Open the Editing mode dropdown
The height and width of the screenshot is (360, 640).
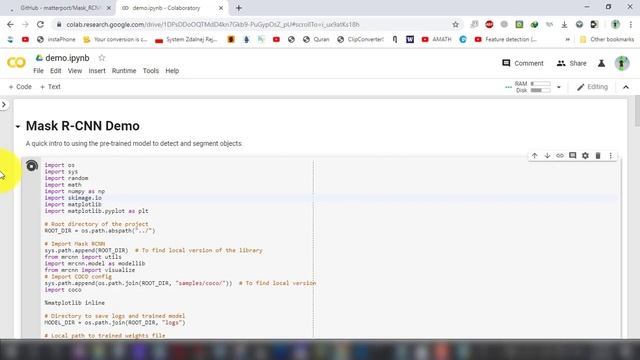point(592,87)
